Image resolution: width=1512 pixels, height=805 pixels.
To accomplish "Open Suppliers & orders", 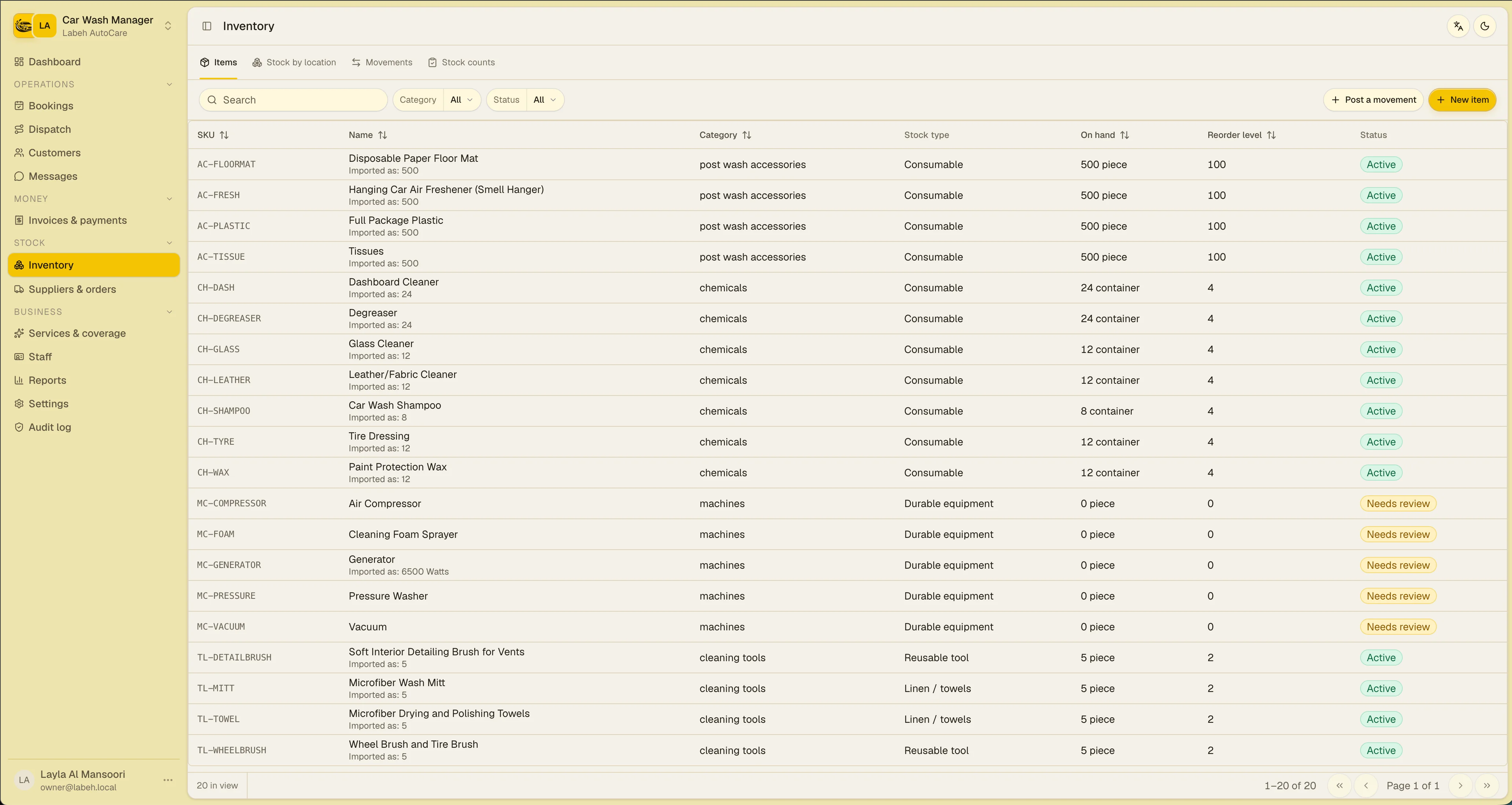I will (x=94, y=289).
